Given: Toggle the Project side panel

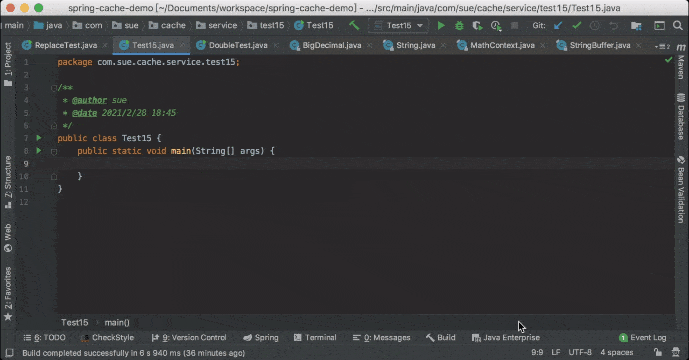Looking at the screenshot, I should pos(8,64).
